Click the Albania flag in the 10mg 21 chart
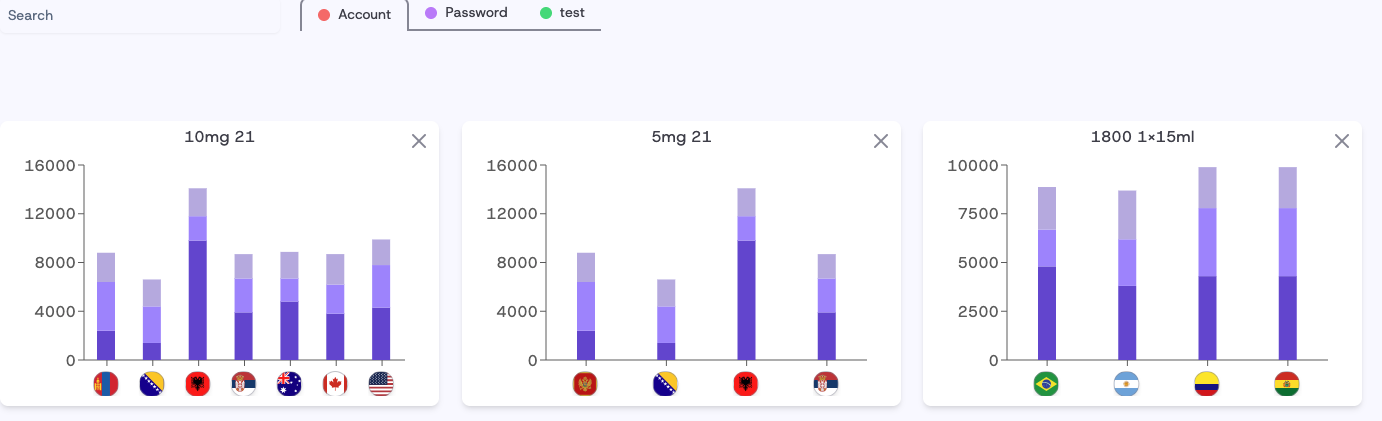 click(198, 384)
